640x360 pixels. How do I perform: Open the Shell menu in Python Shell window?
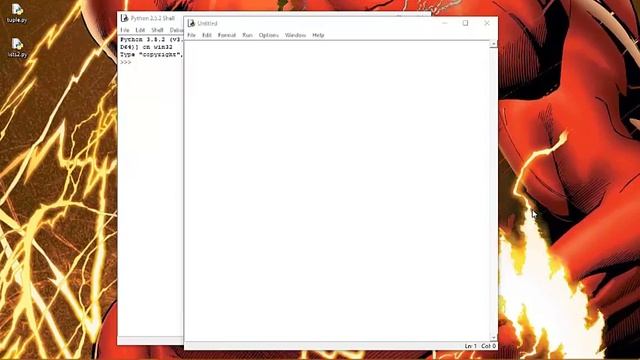pyautogui.click(x=158, y=30)
